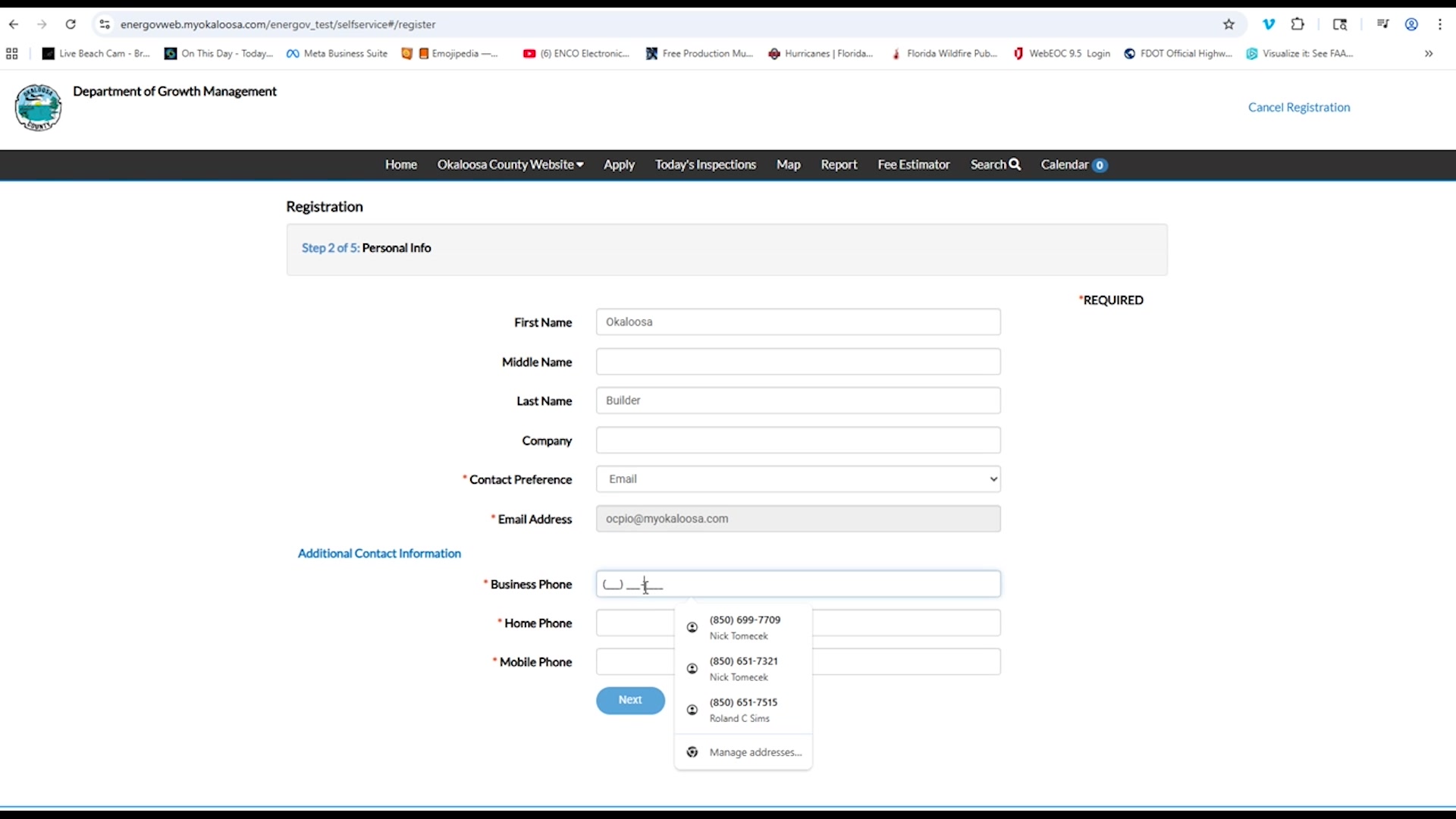The image size is (1456, 819).
Task: Open the apps grid icon in bookmarks bar
Action: tap(11, 54)
